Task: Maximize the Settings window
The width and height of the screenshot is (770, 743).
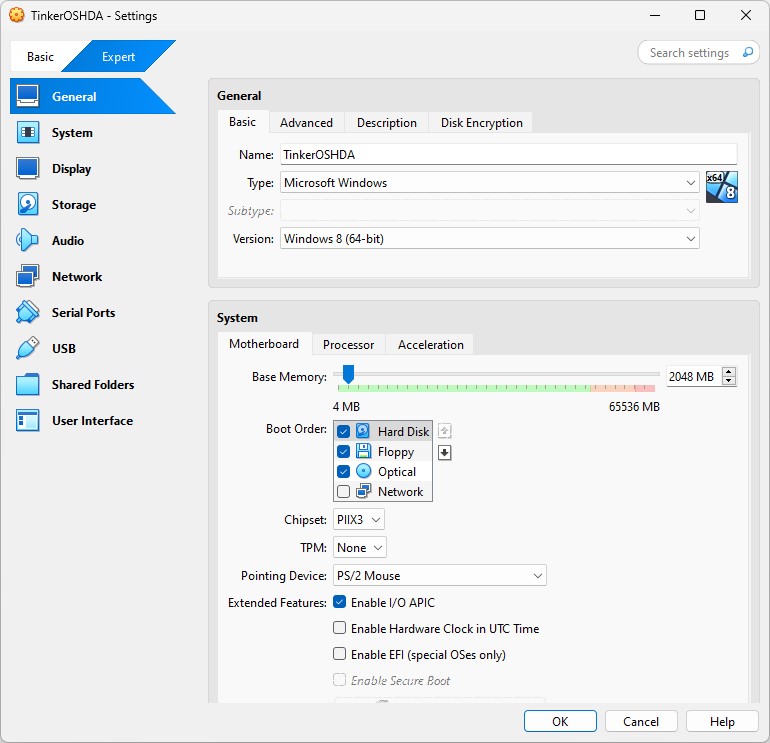Action: tap(700, 15)
